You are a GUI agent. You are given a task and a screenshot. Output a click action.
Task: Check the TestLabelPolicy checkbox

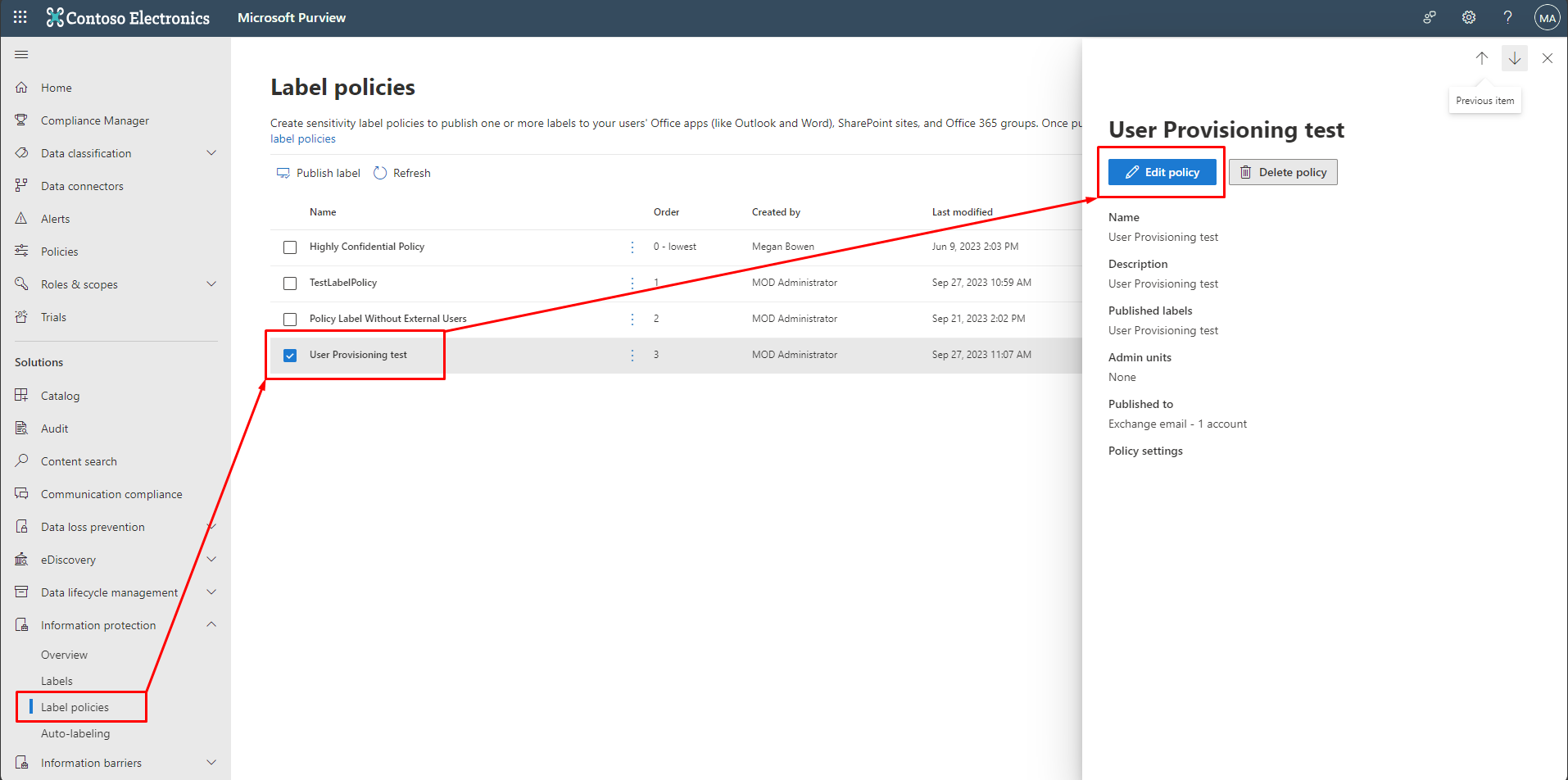point(290,283)
